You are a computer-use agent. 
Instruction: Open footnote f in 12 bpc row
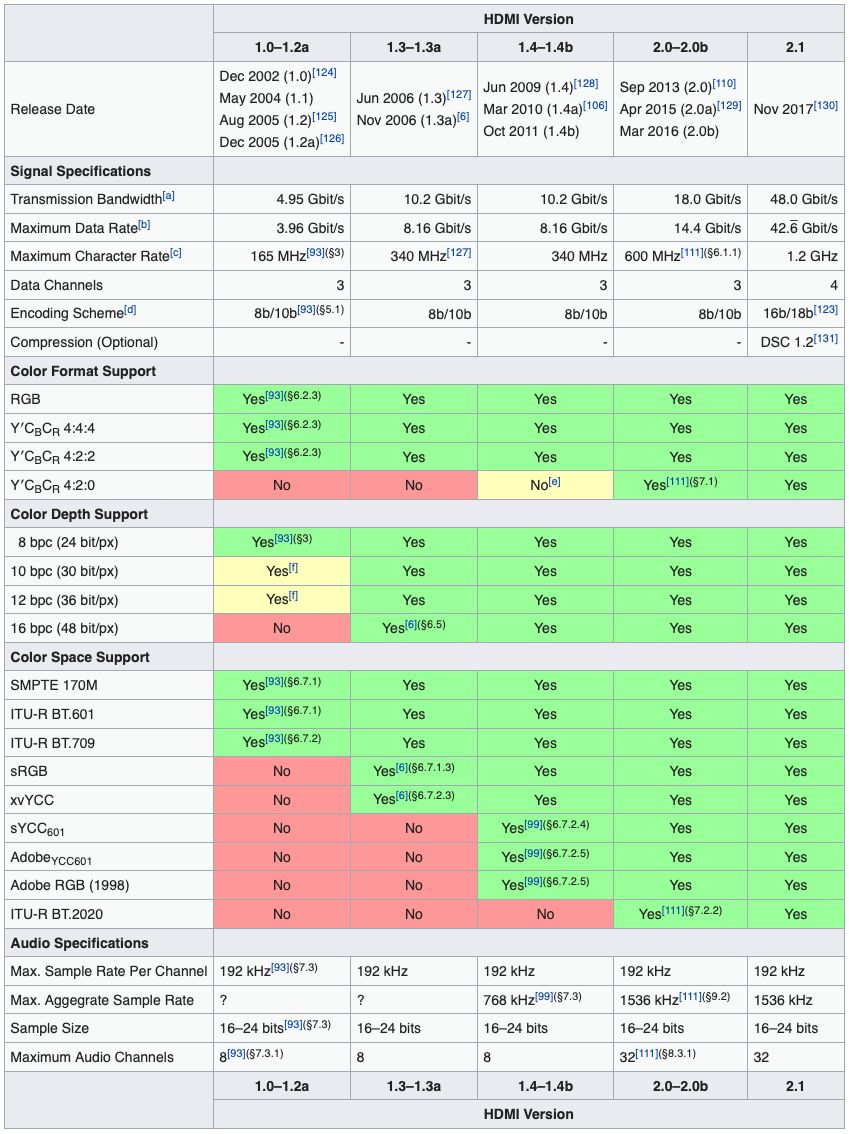(294, 595)
